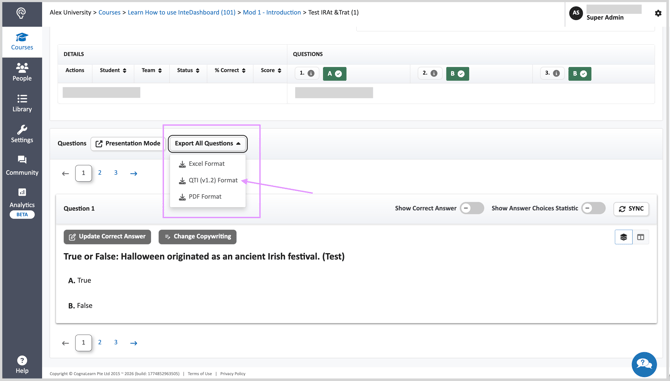Sort table by Status column
This screenshot has width=670, height=381.
pos(188,70)
